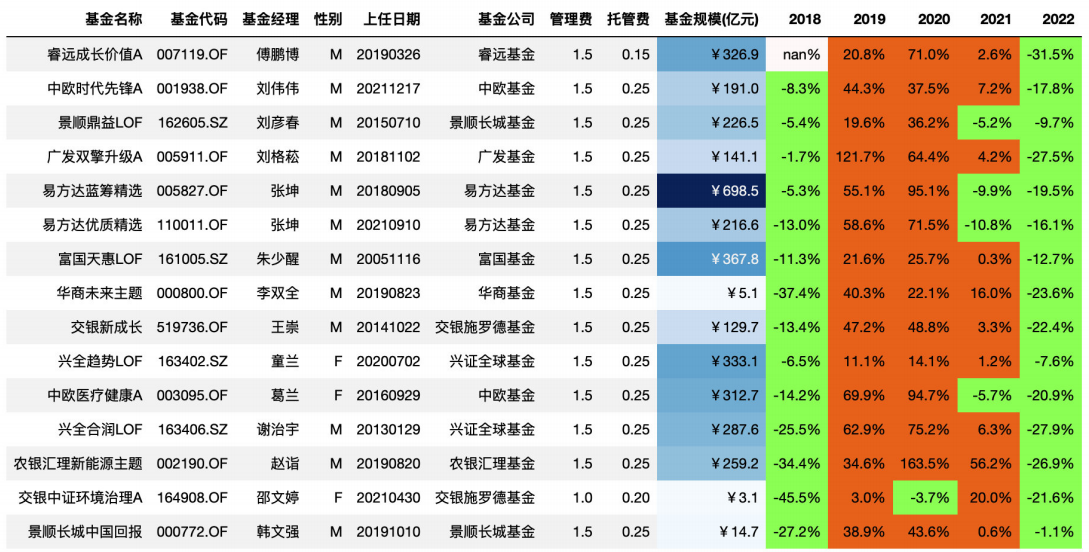The image size is (1089, 552).
Task: Click manager name 韩文强
Action: click(x=278, y=532)
